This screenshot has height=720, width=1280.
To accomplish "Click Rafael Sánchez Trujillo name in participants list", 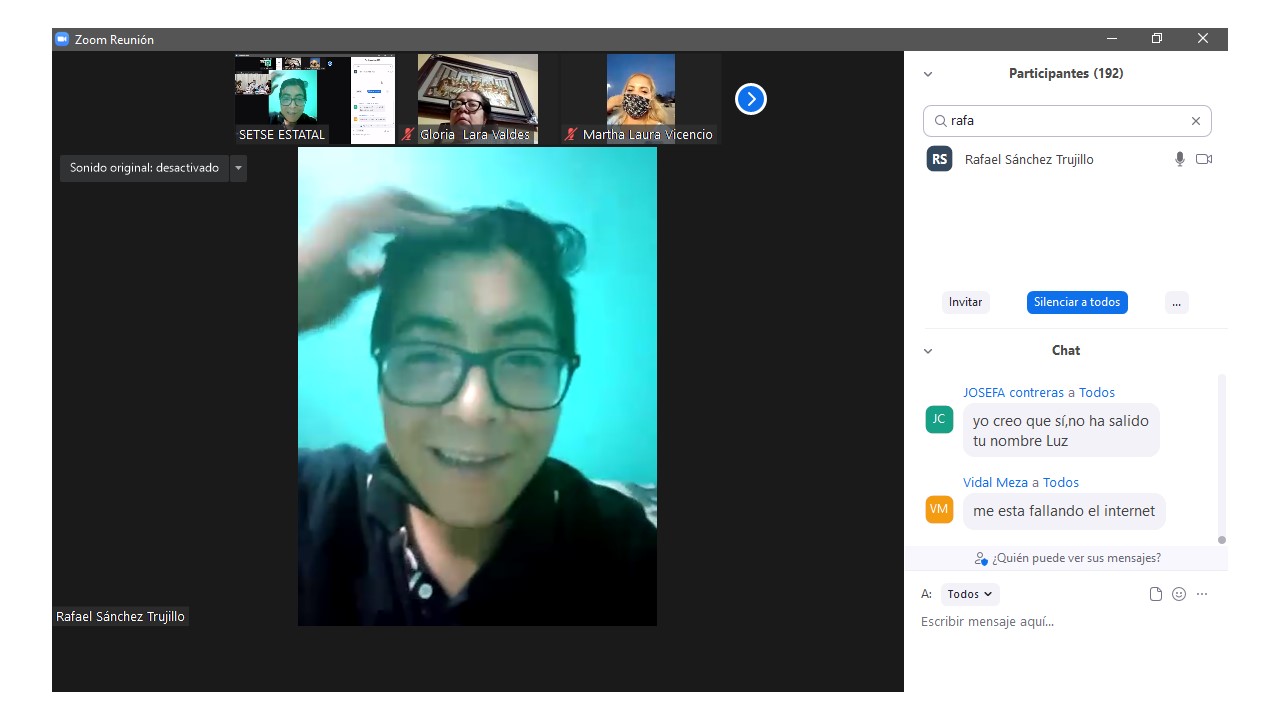I will [x=1029, y=160].
